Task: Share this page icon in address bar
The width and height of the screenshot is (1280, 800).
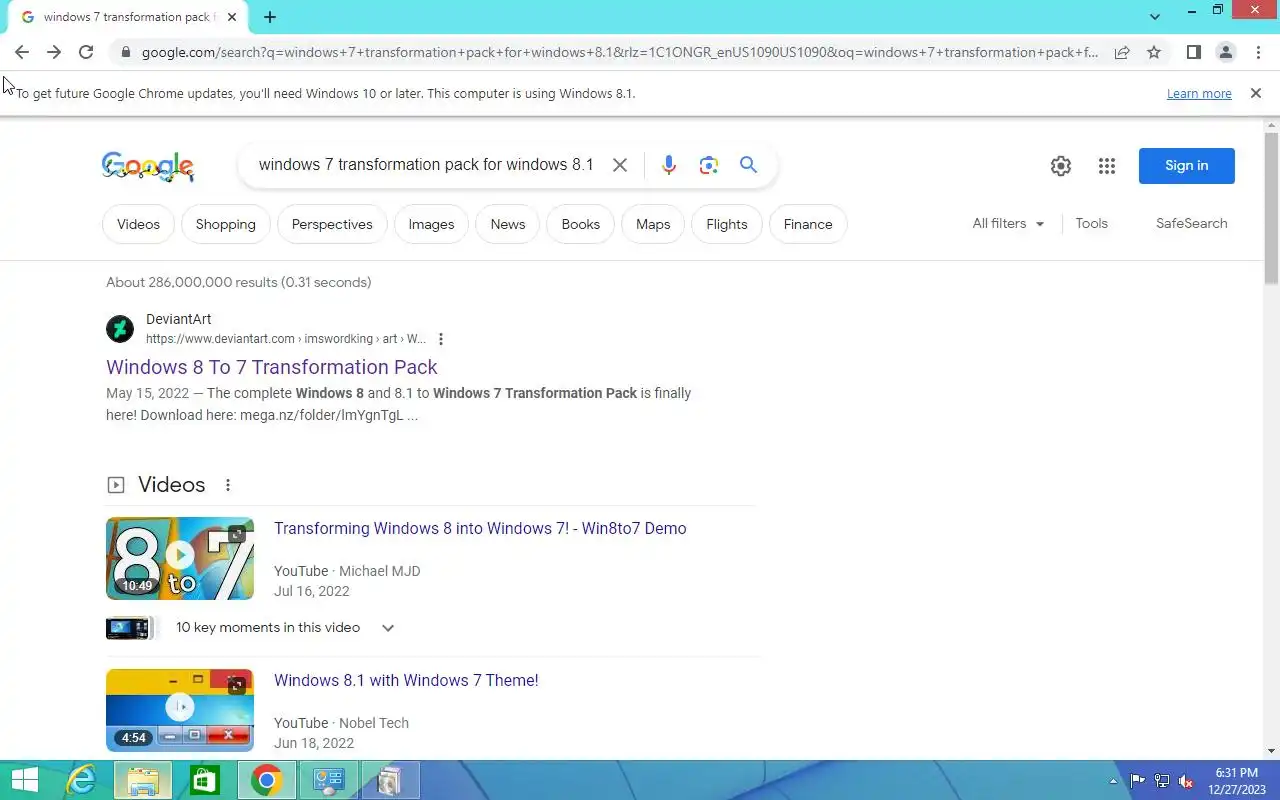Action: (x=1122, y=52)
